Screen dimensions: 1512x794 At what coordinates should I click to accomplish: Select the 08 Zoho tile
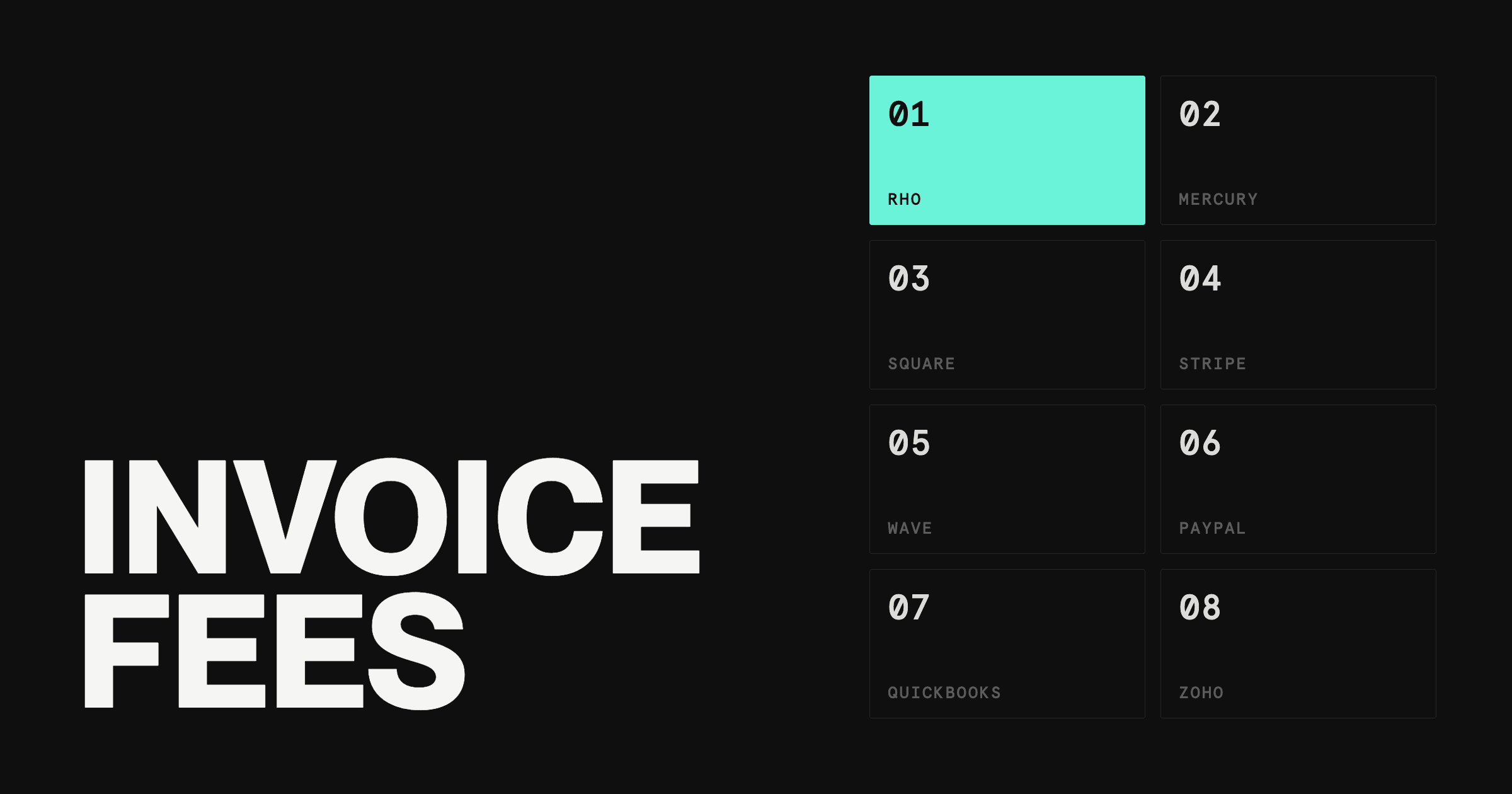coord(1298,643)
